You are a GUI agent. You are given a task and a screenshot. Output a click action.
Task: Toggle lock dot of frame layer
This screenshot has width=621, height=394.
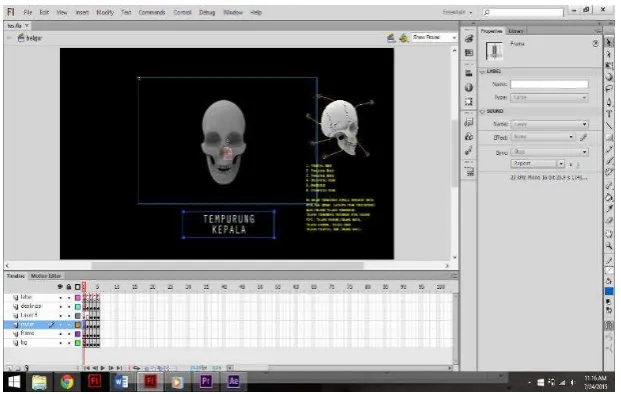69,334
